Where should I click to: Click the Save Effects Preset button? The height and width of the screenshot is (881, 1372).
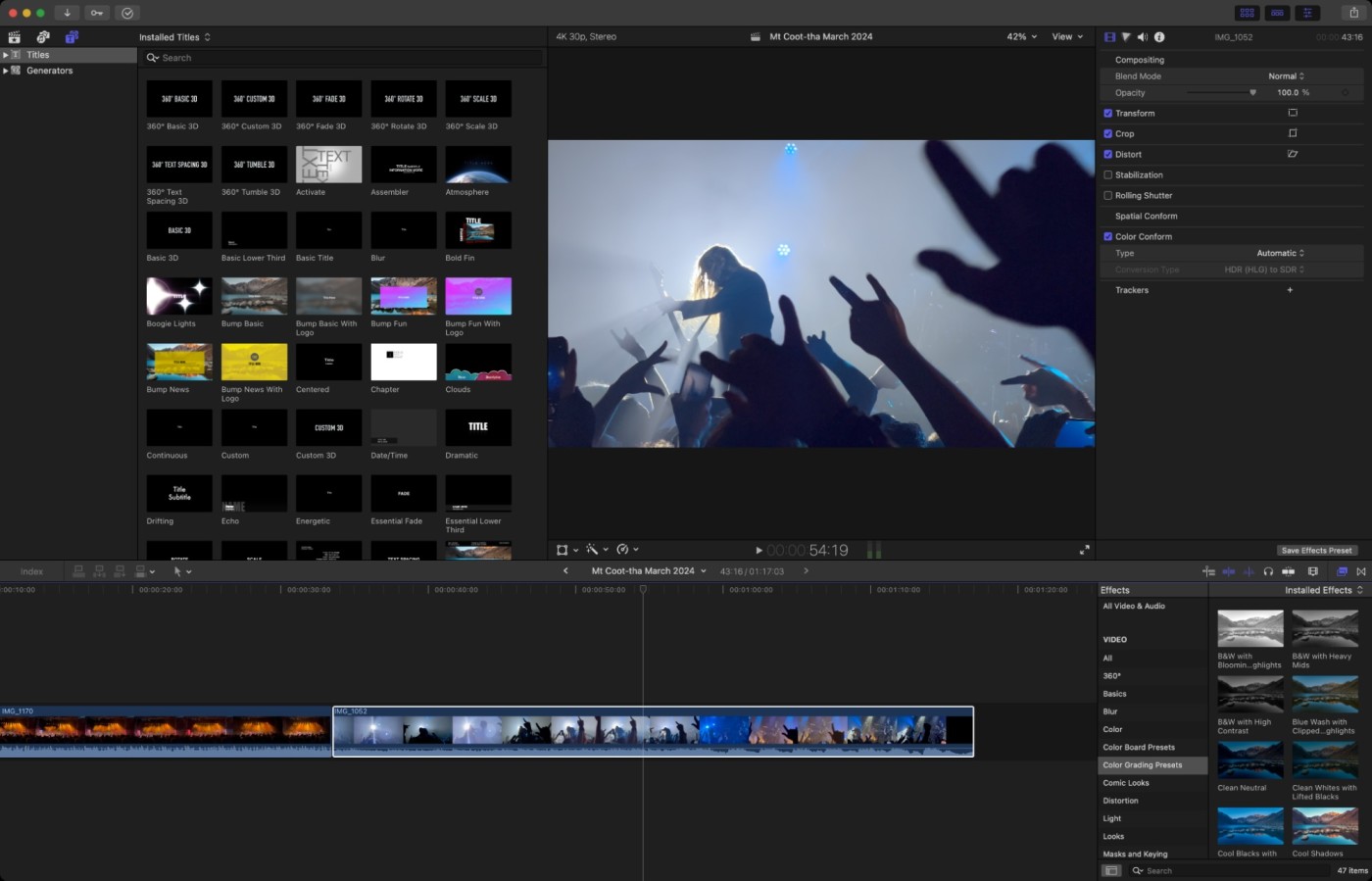(1316, 551)
